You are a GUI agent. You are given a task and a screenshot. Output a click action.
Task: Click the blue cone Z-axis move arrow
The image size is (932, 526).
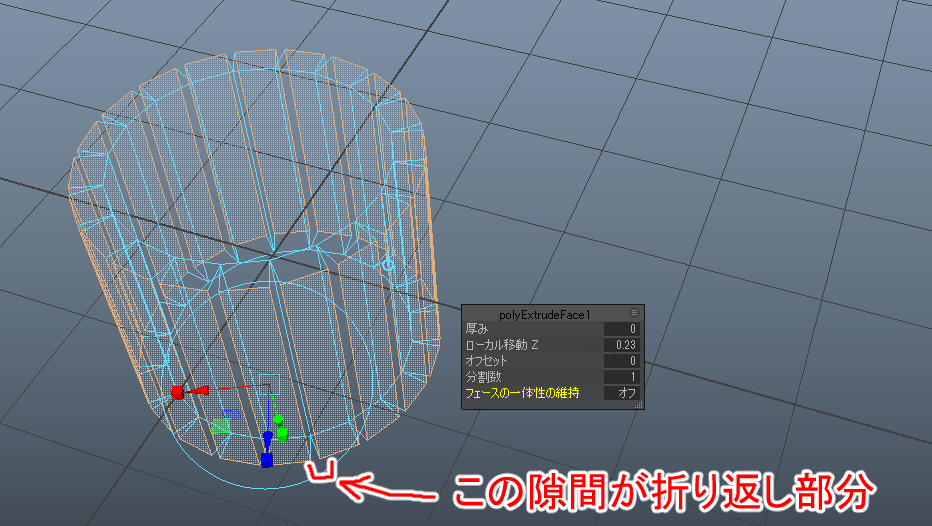(267, 439)
